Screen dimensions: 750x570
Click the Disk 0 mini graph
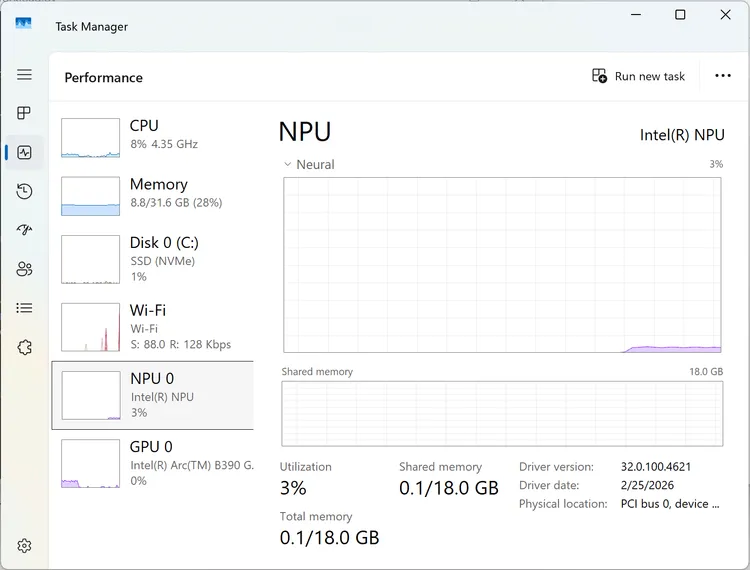point(90,259)
